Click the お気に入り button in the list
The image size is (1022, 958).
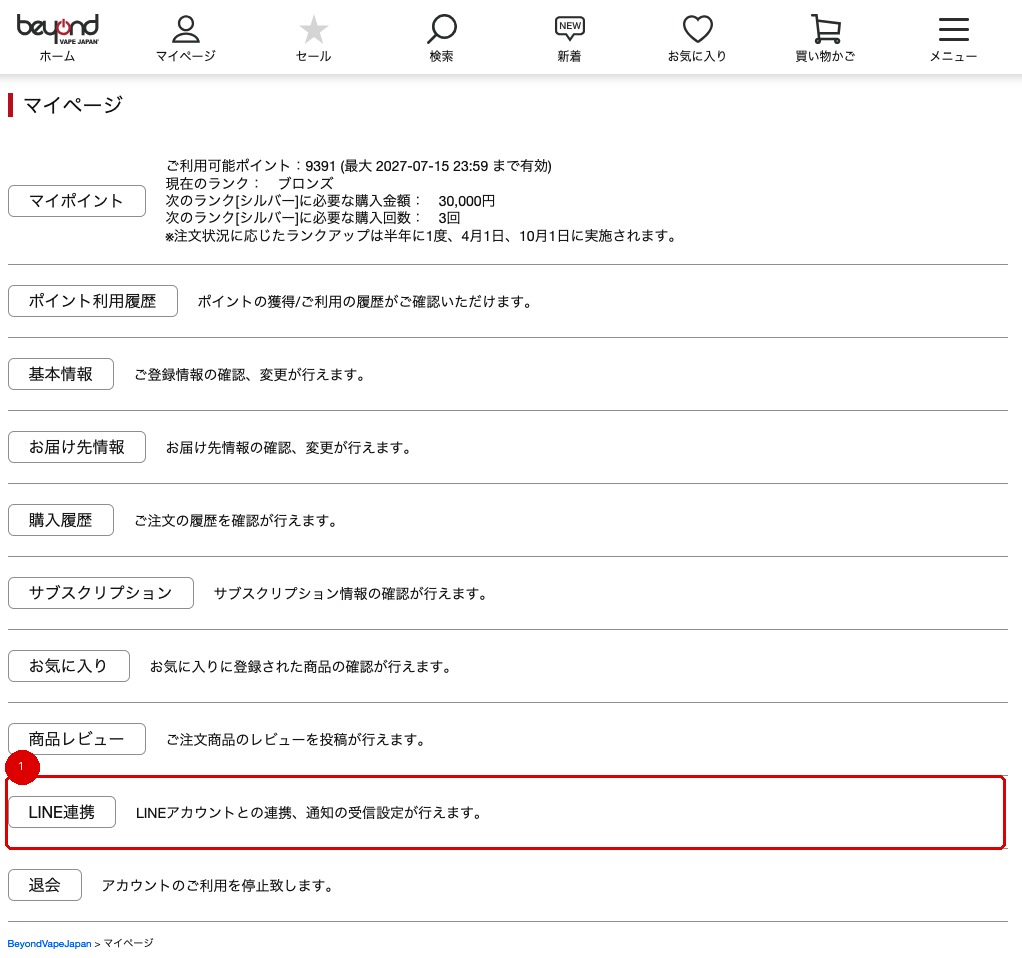69,666
